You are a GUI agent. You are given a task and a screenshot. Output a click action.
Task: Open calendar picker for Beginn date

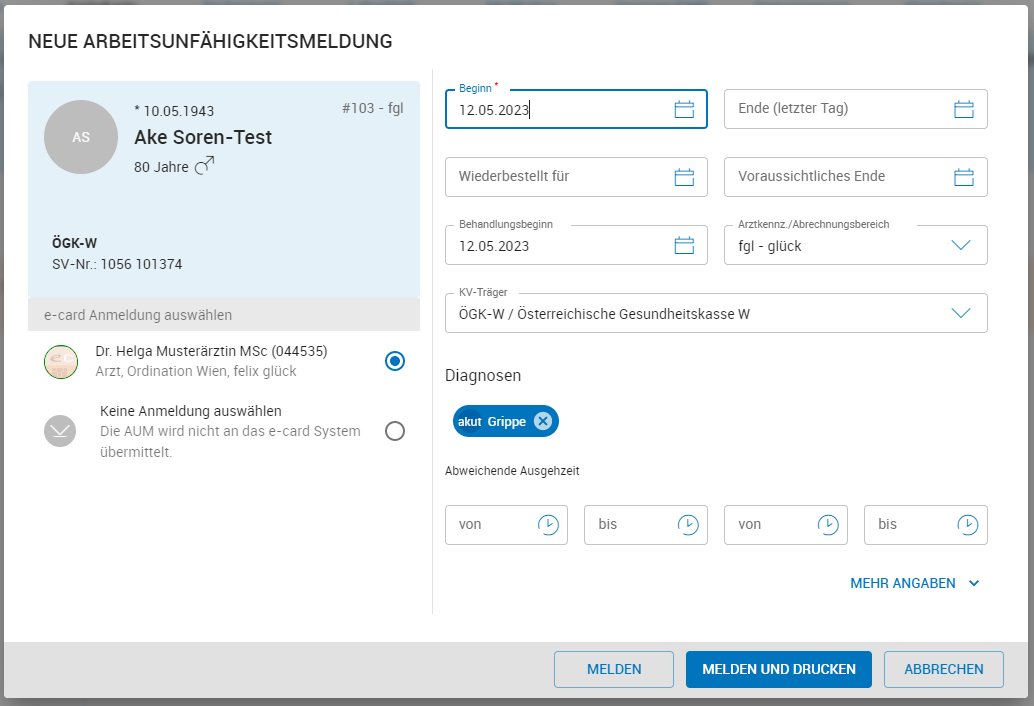(684, 110)
